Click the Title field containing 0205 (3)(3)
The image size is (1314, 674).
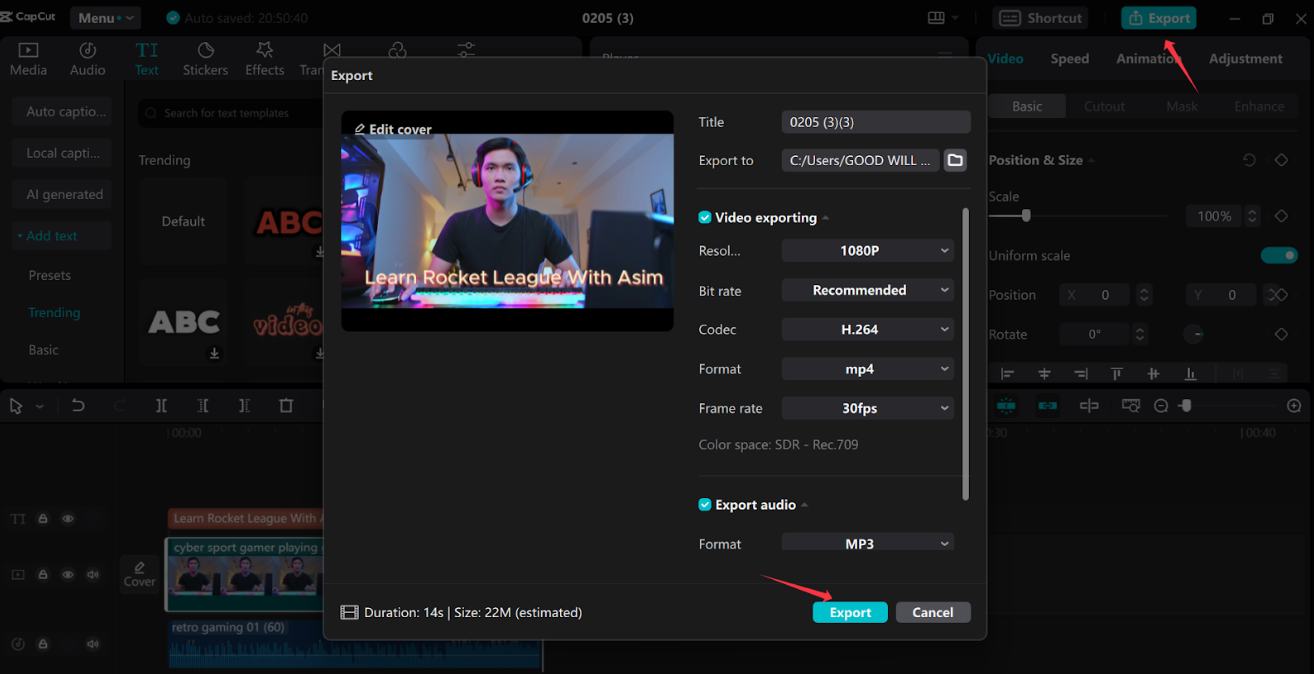click(875, 122)
